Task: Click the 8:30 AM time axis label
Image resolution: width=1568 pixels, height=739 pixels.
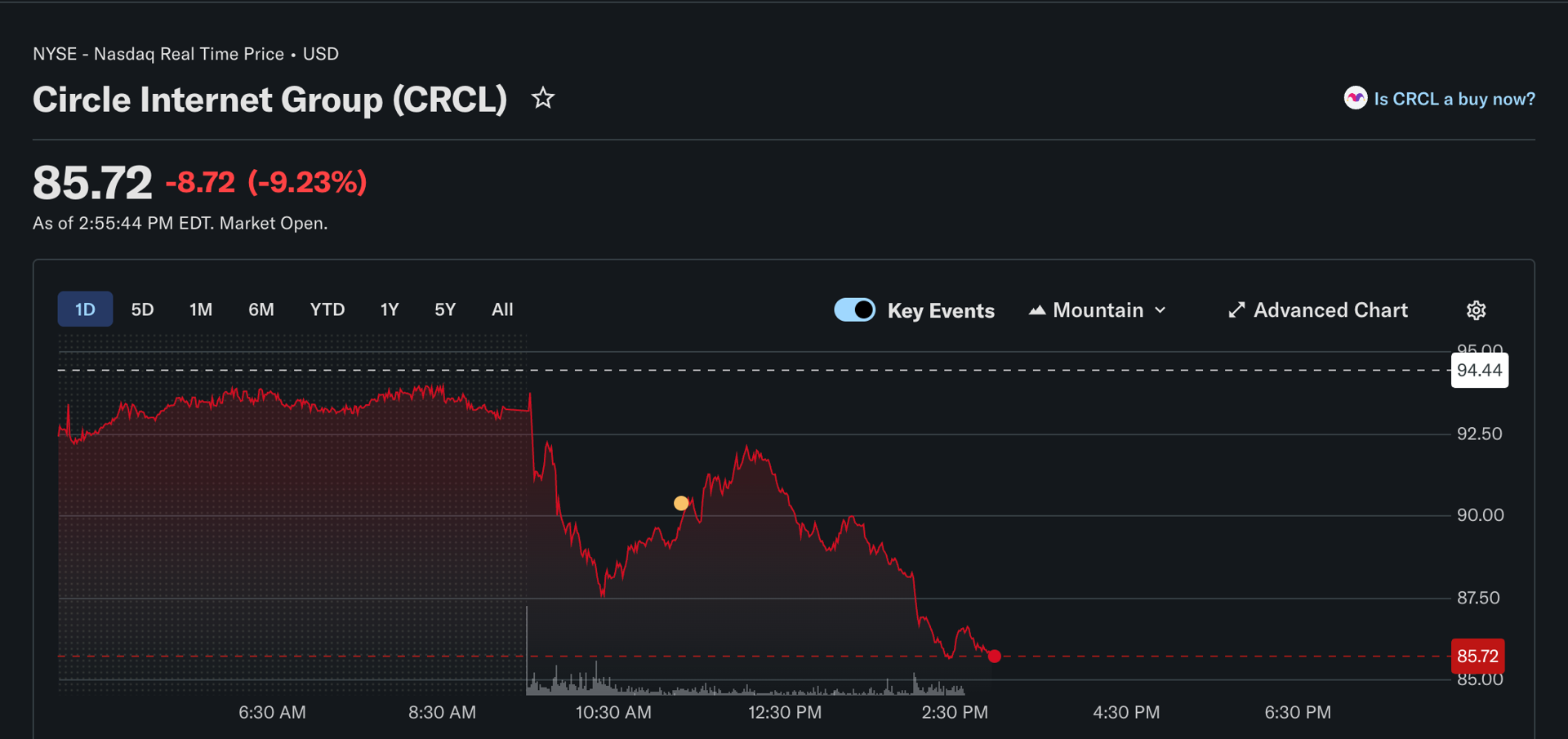Action: 442,712
